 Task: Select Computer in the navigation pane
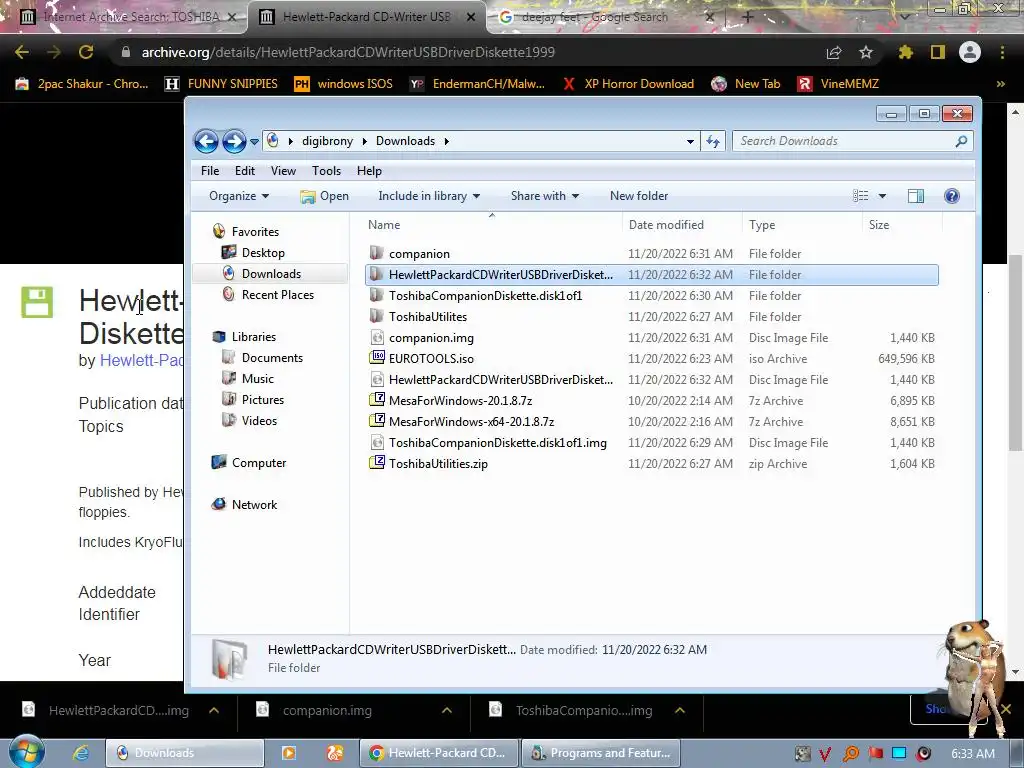(x=249, y=463)
